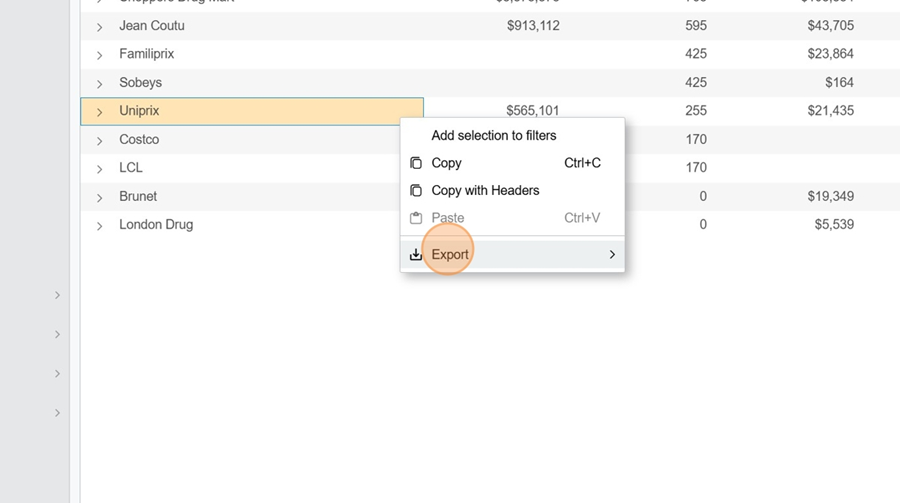Click the Copy clipboard icon

(x=416, y=163)
